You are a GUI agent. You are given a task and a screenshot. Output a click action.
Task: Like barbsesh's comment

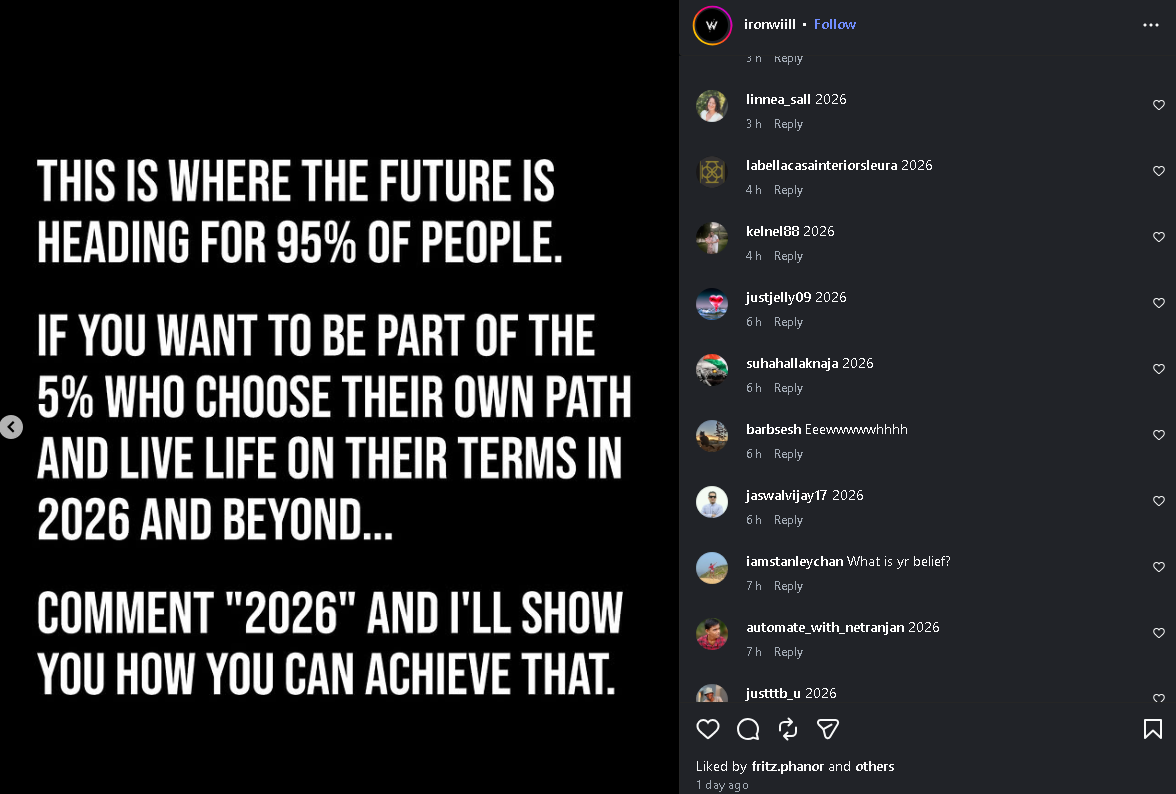(1159, 435)
